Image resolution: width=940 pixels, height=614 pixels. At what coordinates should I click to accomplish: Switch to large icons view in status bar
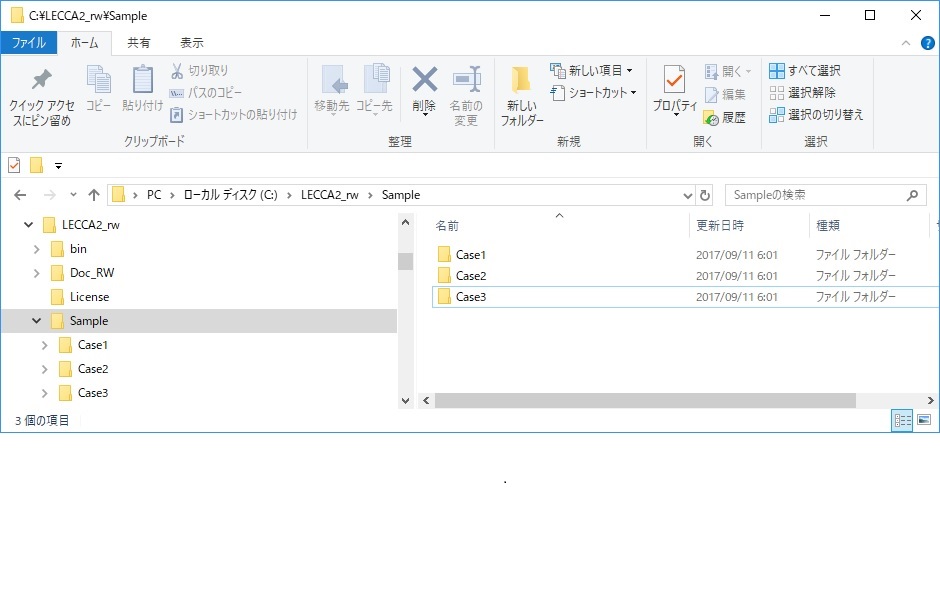924,421
